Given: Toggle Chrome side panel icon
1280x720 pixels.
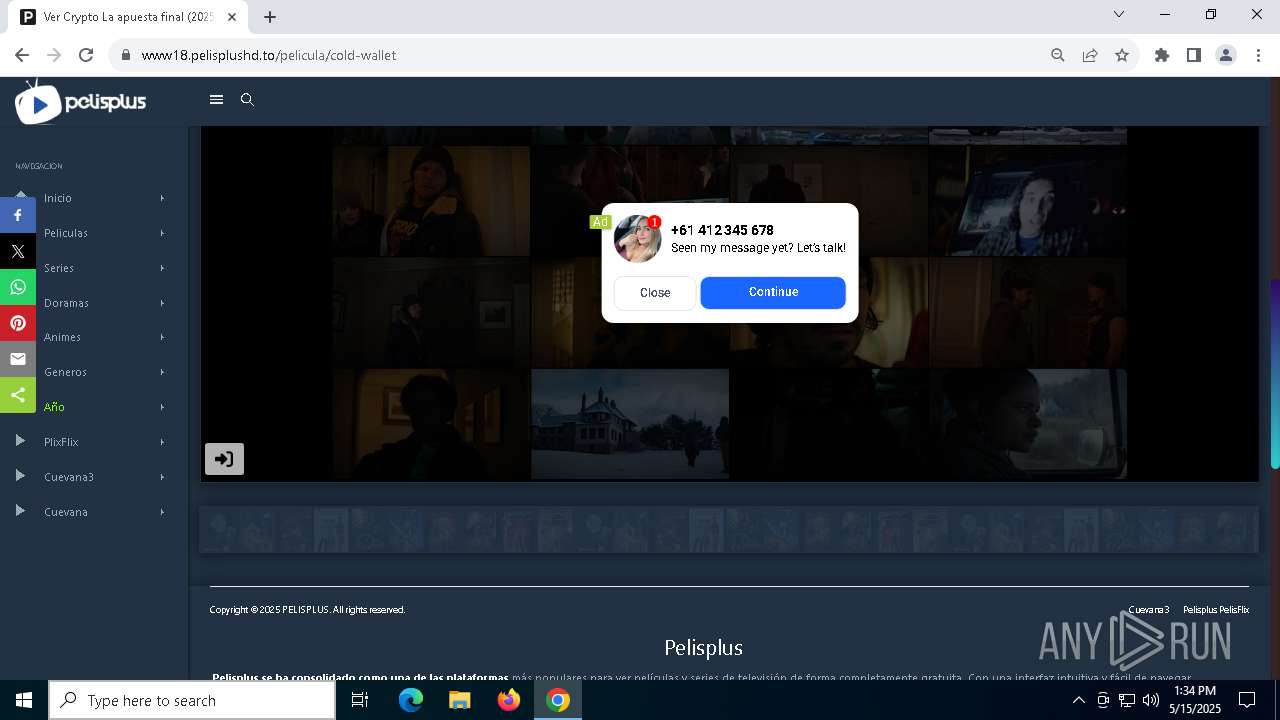Looking at the screenshot, I should 1194,55.
